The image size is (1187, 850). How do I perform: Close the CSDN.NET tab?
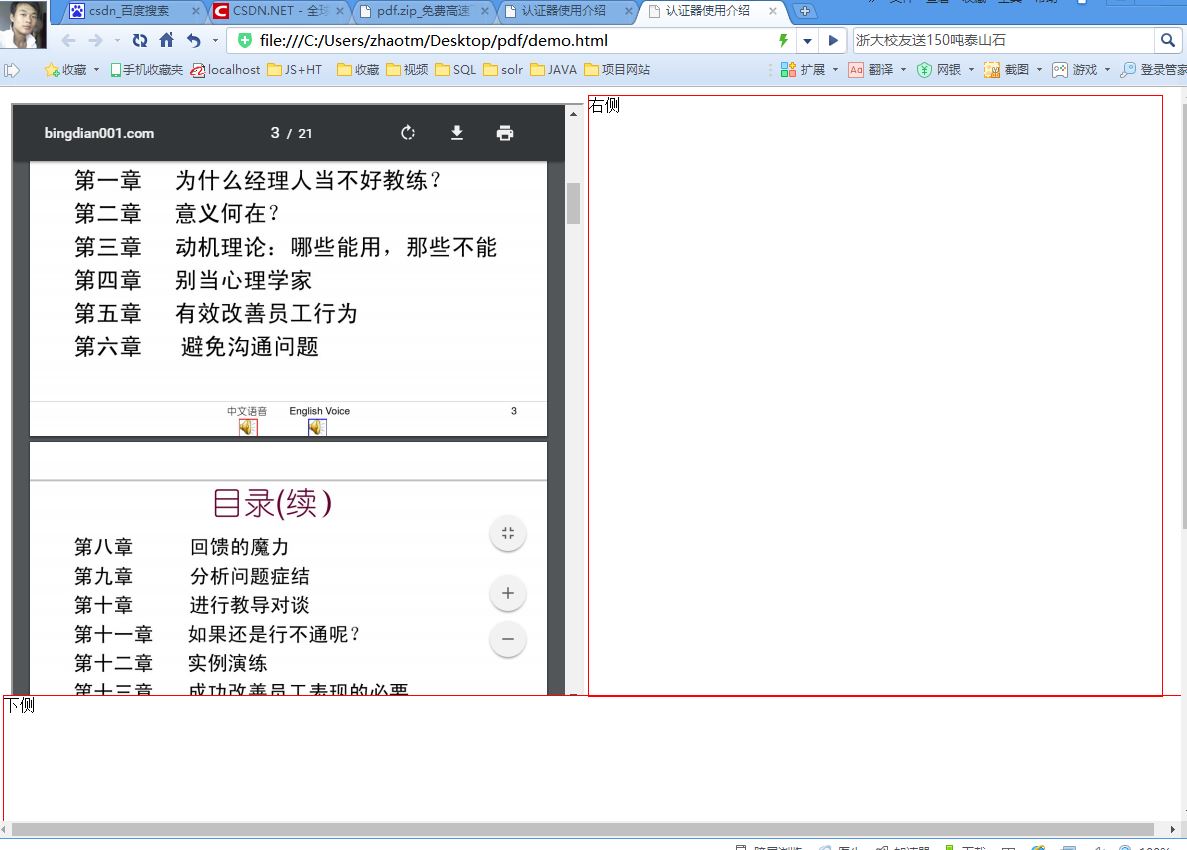[339, 11]
